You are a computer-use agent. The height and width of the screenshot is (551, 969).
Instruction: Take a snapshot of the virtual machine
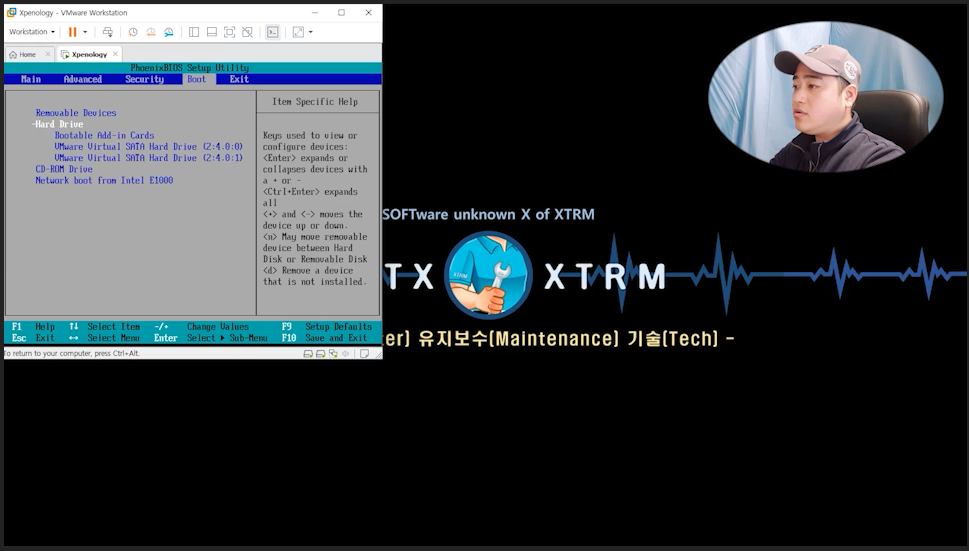(x=133, y=32)
